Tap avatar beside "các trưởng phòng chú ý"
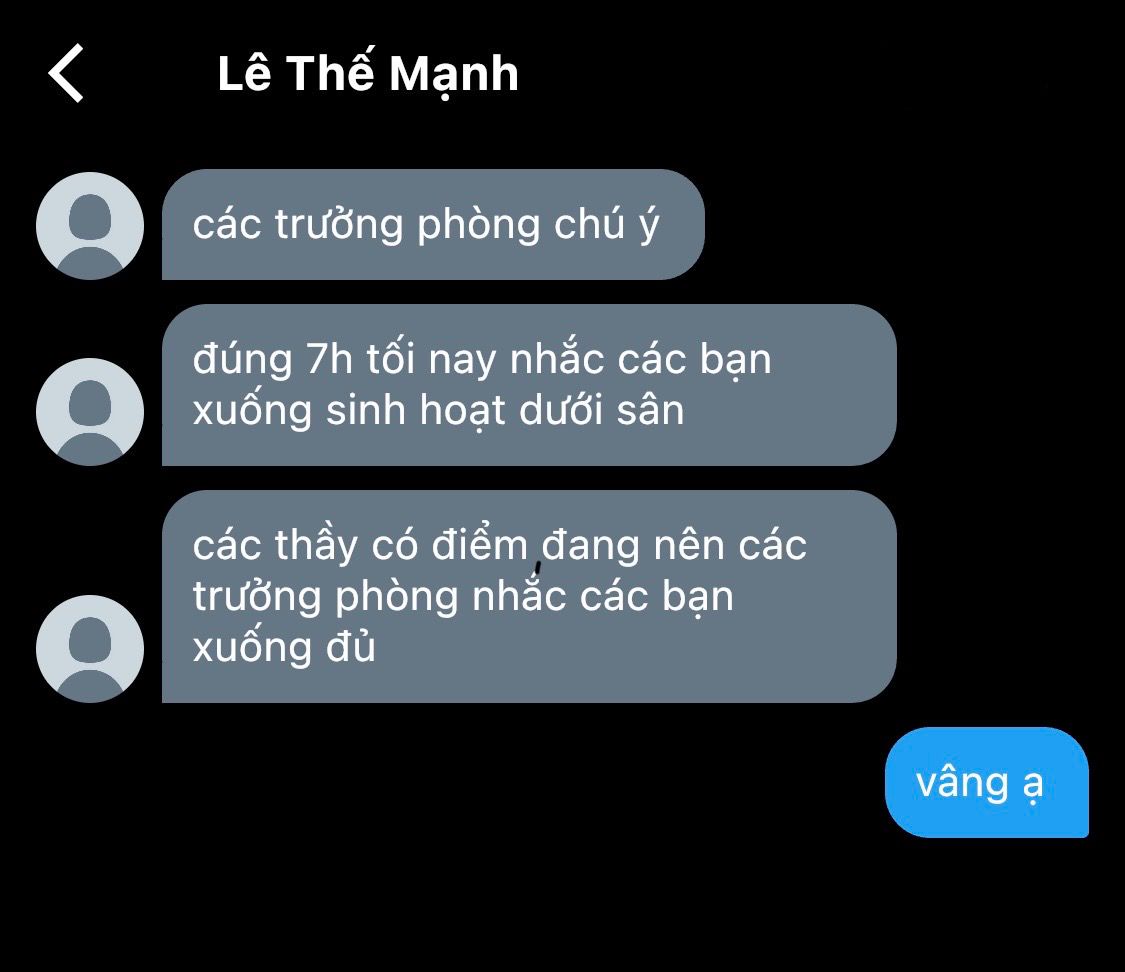The height and width of the screenshot is (972, 1125). click(90, 225)
